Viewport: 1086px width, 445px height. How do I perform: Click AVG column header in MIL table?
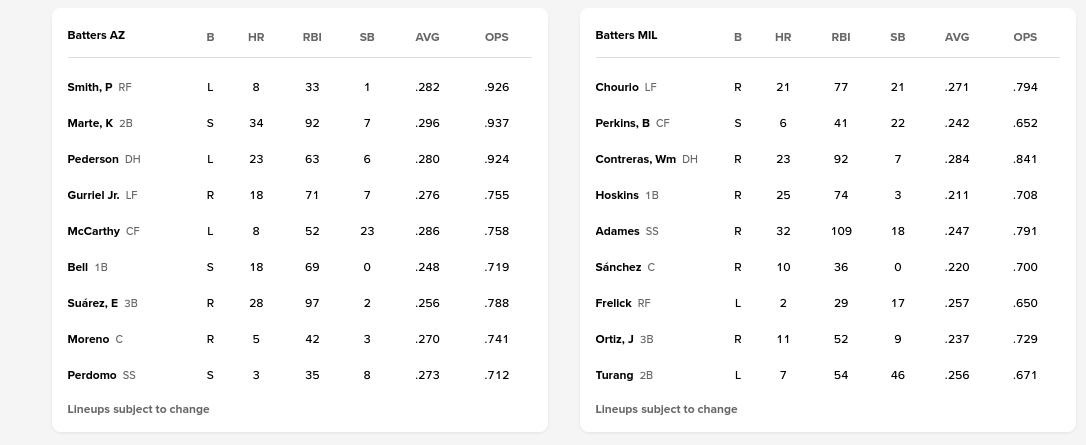[x=956, y=37]
